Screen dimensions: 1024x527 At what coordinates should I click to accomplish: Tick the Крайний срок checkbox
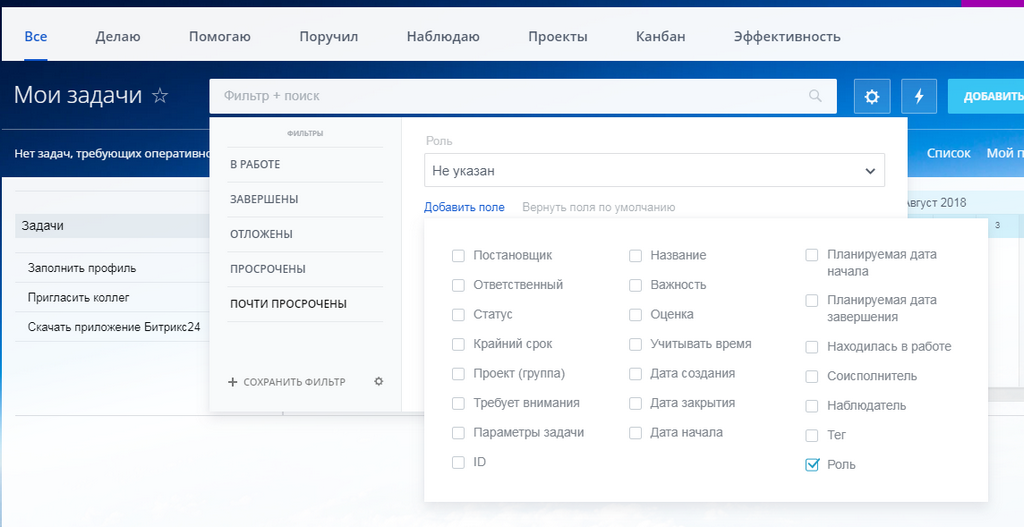tap(458, 344)
